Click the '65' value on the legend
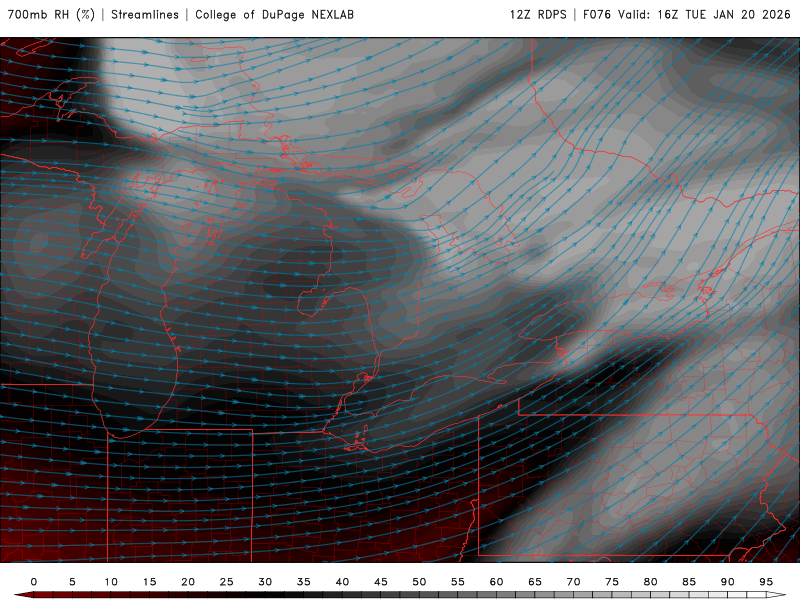Viewport: 800px width, 600px height. (x=535, y=582)
